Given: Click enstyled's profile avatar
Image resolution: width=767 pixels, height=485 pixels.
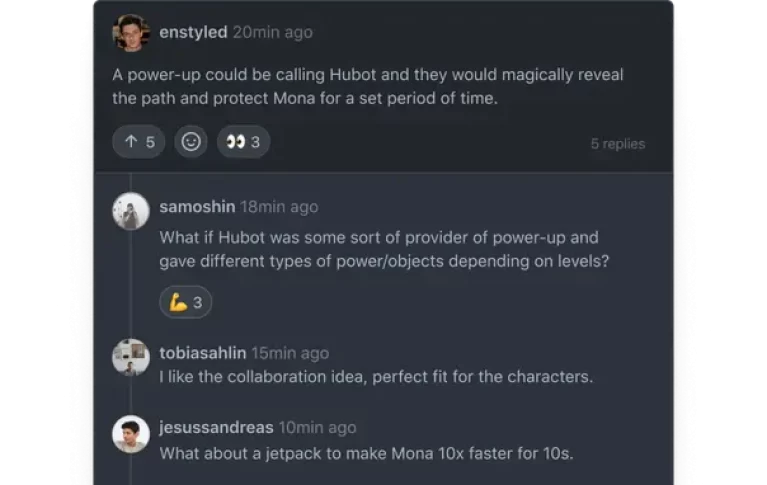Looking at the screenshot, I should tap(131, 32).
